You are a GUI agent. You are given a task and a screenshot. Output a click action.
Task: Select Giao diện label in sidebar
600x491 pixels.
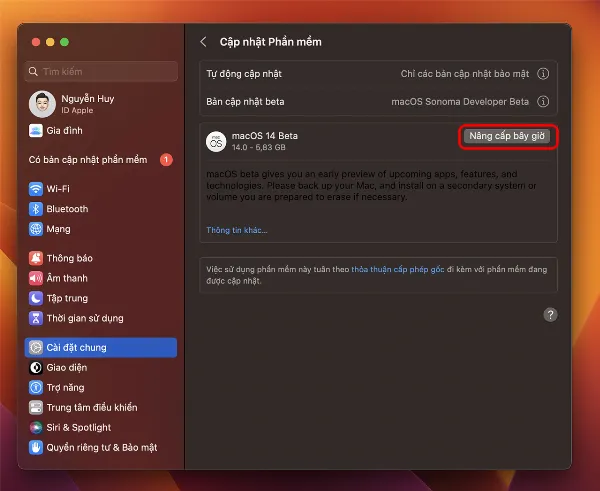click(x=67, y=368)
